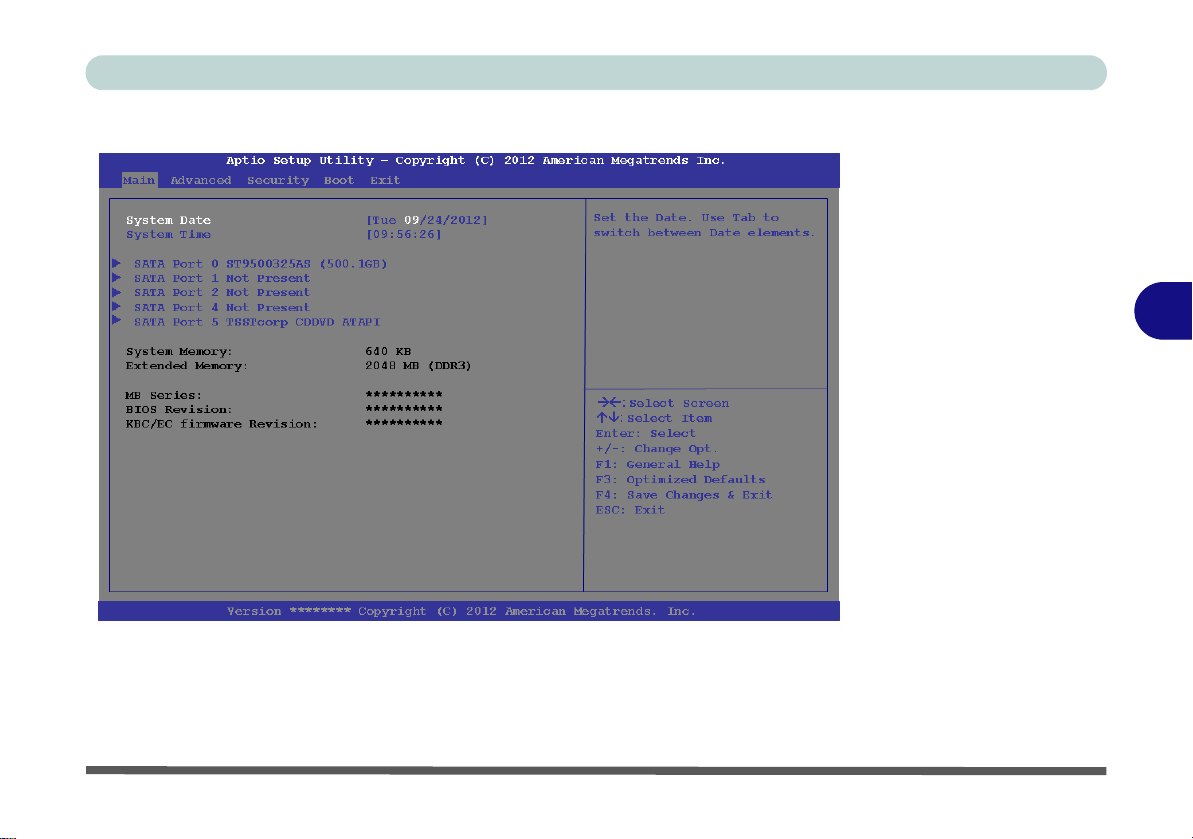Open the Advanced tab

pyautogui.click(x=201, y=180)
